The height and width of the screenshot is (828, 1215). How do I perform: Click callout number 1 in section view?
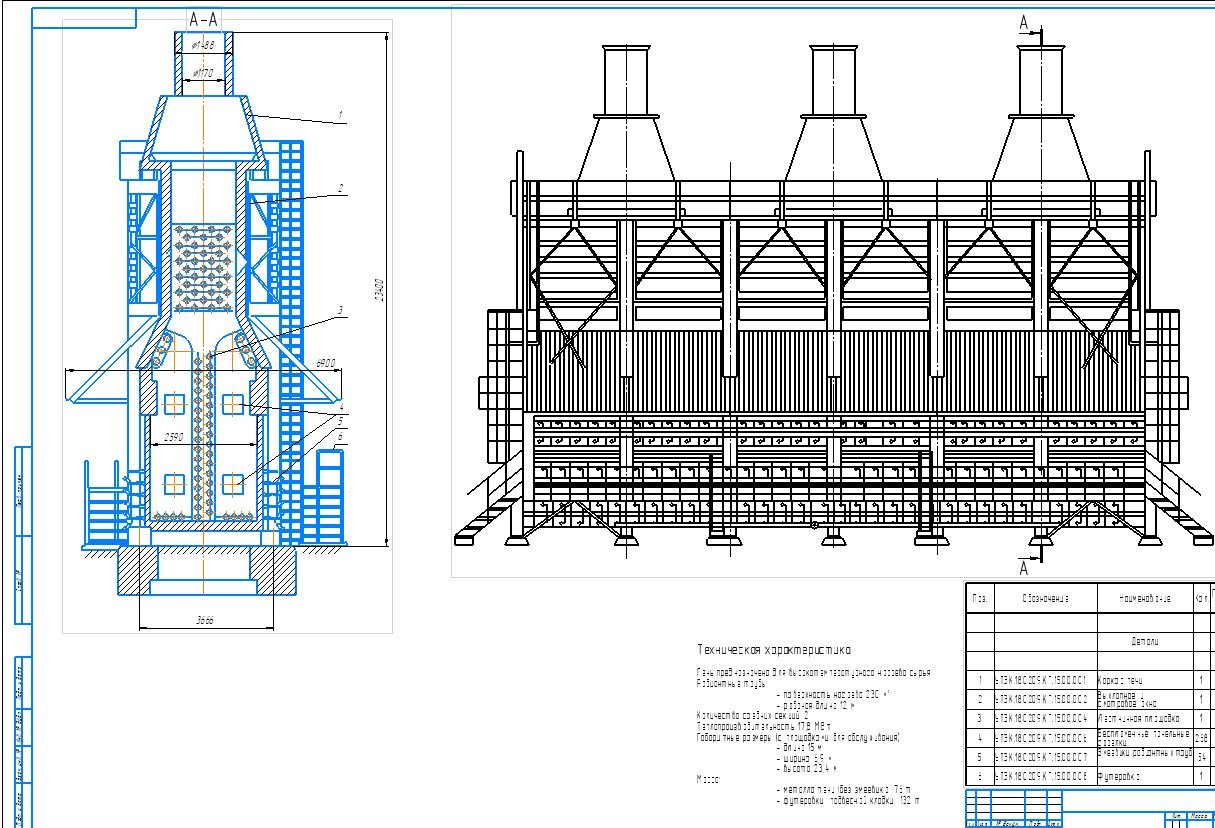[340, 117]
